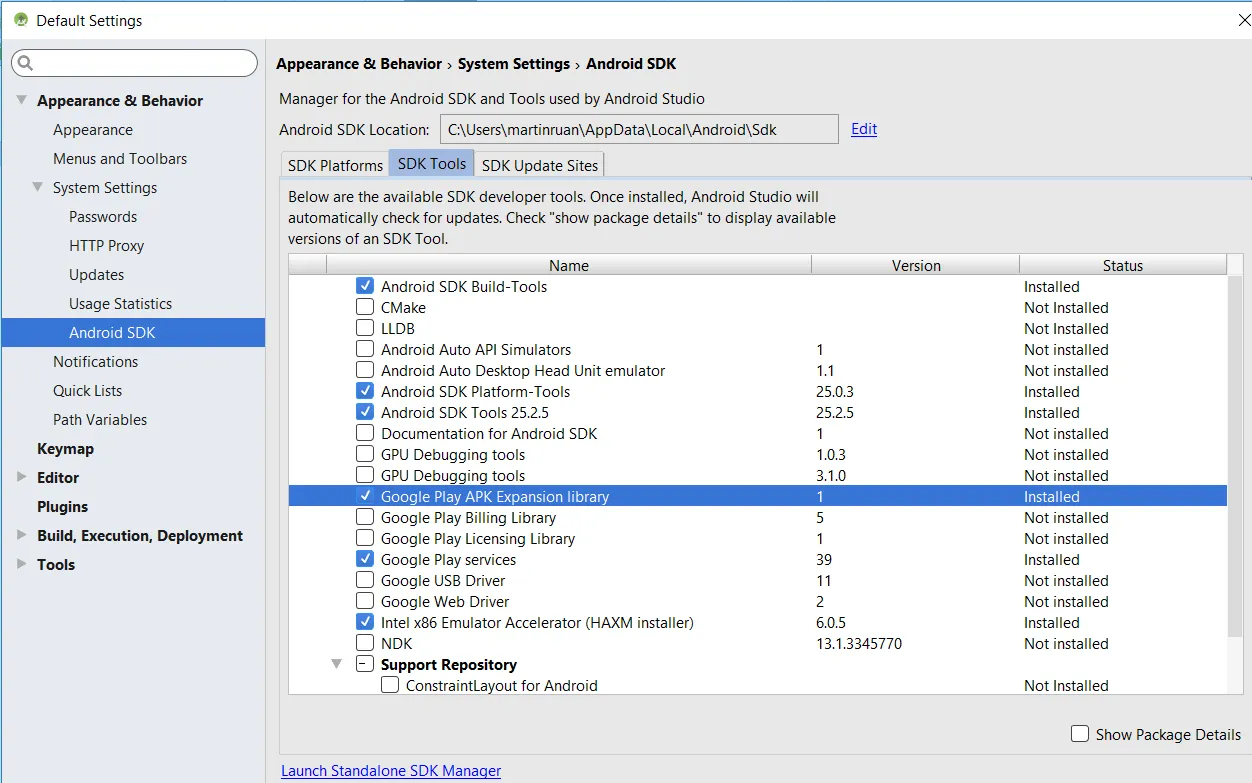Close the Default Settings window
The image size is (1252, 783).
(x=1243, y=20)
